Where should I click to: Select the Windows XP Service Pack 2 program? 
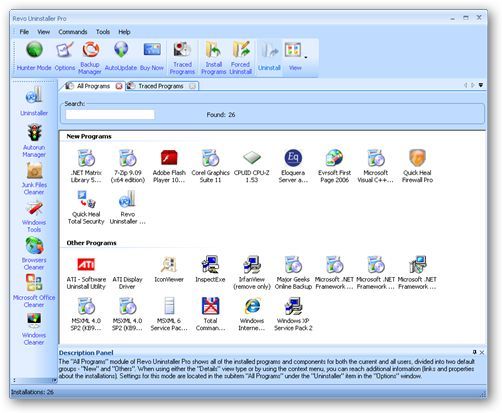tap(293, 314)
